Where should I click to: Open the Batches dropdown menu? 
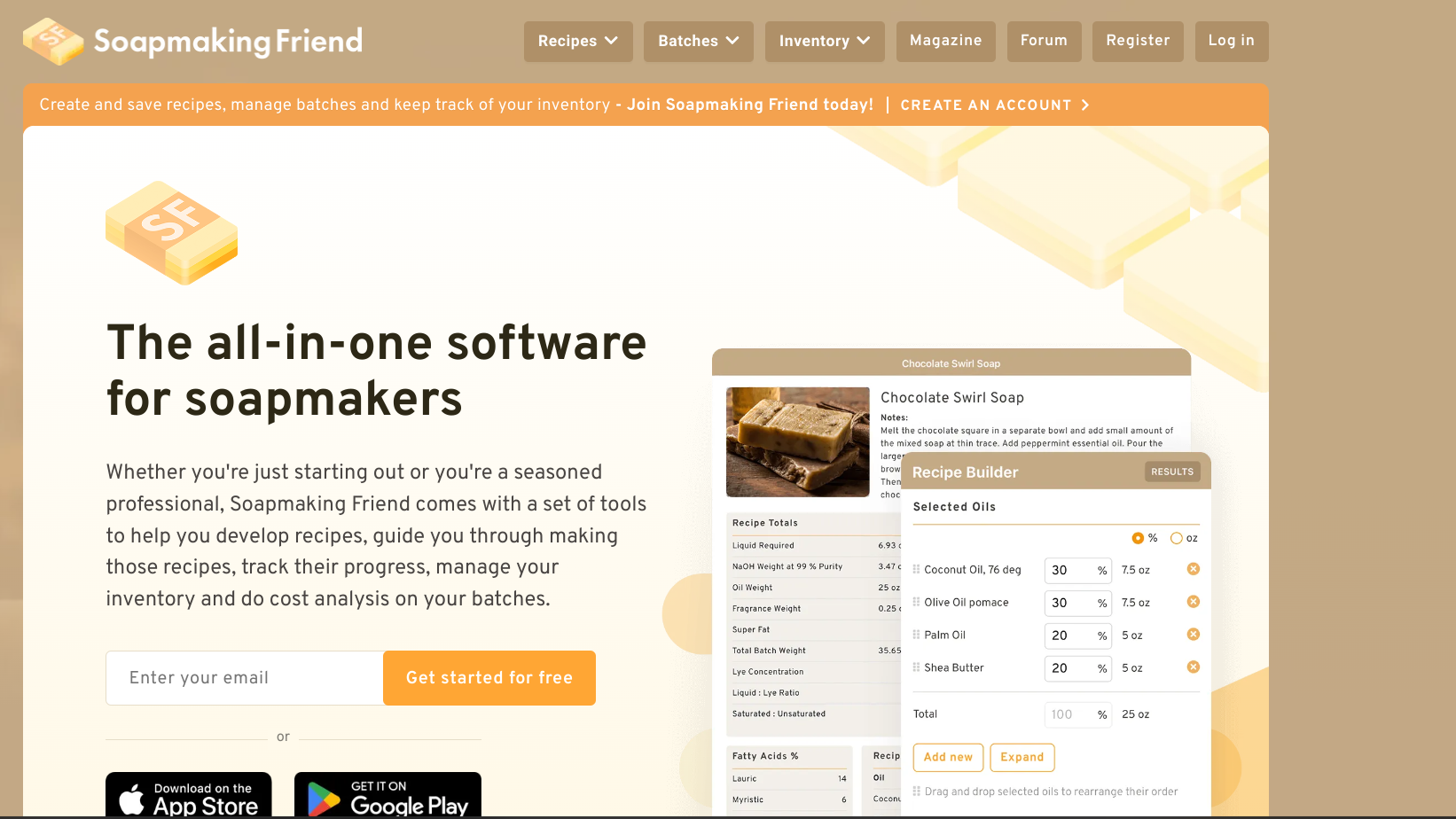point(698,42)
